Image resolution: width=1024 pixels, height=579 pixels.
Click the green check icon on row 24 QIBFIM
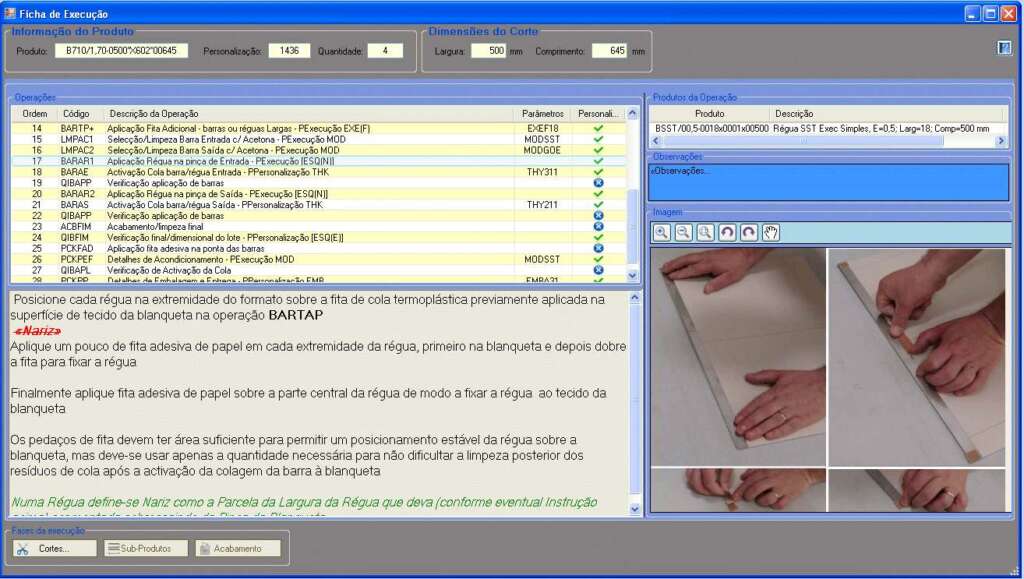598,238
